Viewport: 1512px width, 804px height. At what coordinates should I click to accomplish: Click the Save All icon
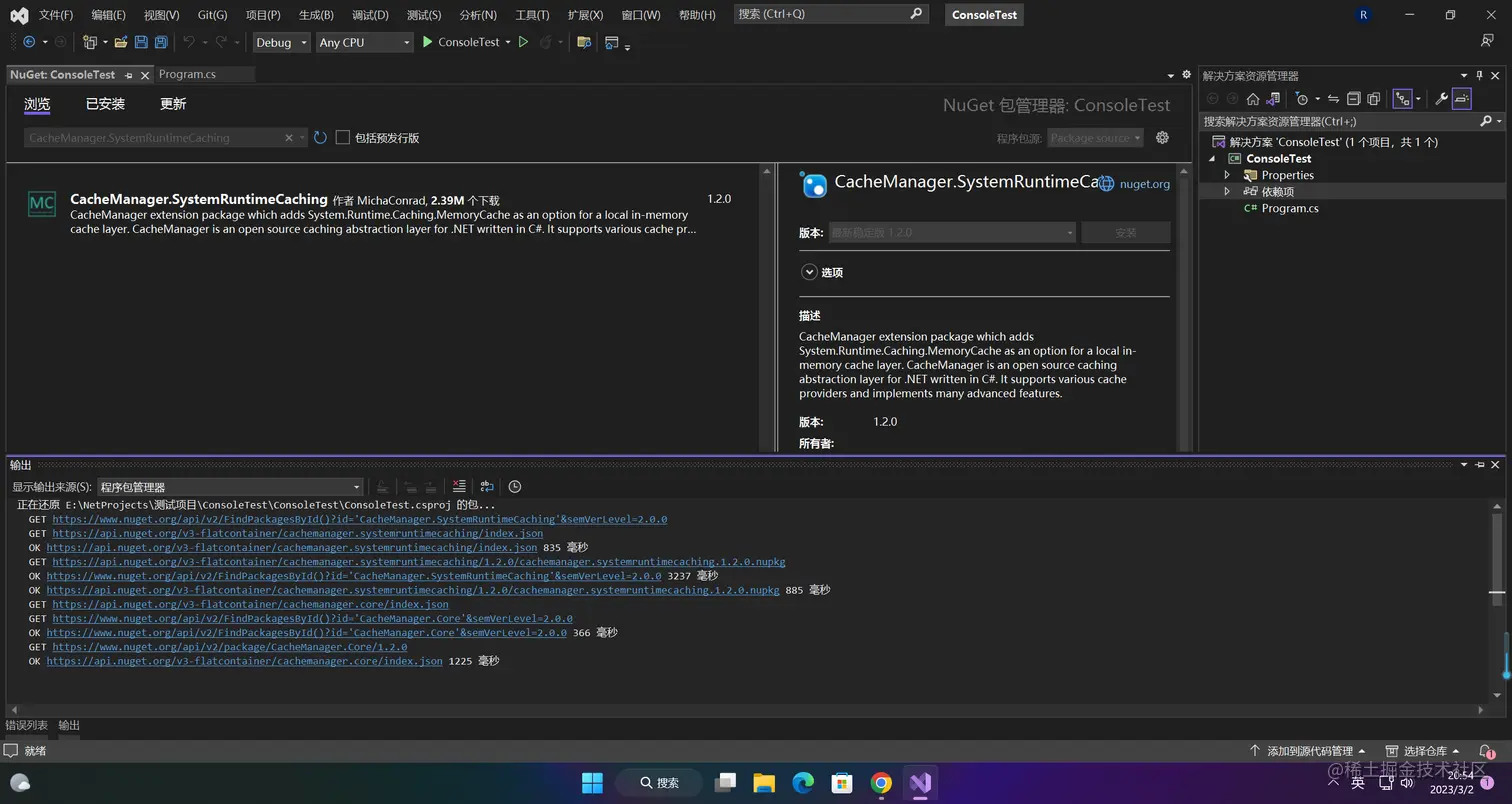[161, 42]
